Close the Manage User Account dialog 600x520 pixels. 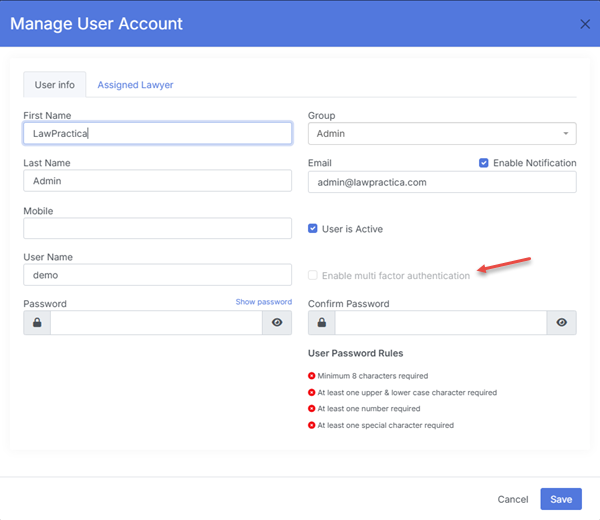pos(585,23)
